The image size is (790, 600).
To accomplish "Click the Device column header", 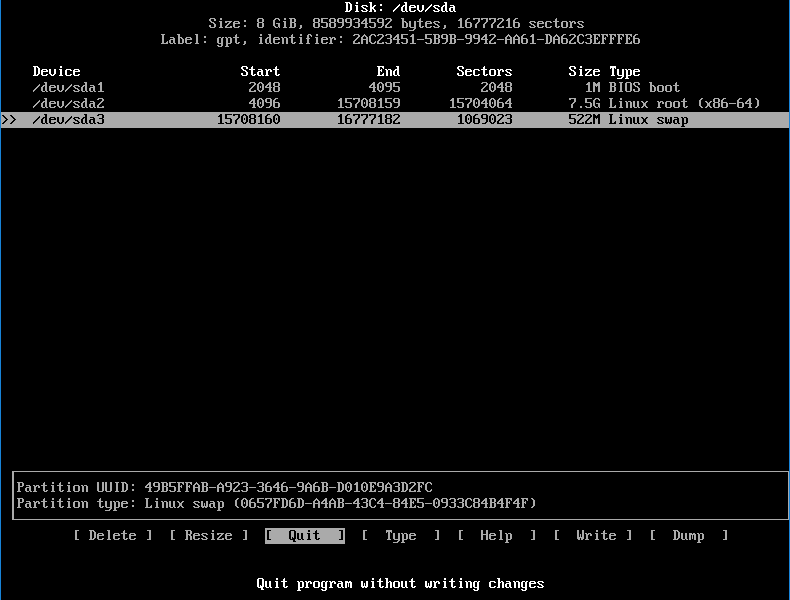I will 56,71.
